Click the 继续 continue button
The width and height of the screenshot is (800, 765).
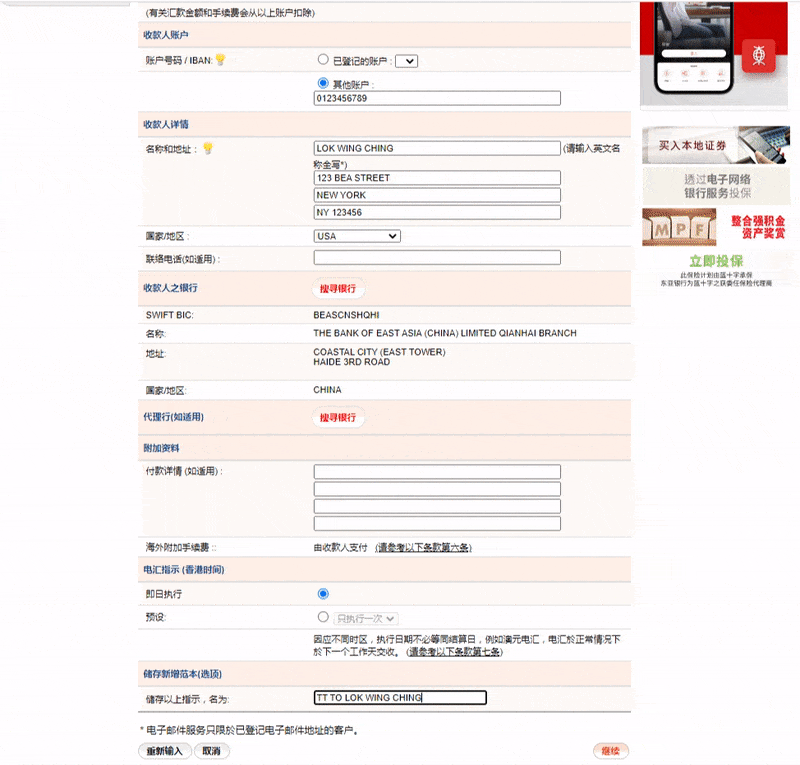coord(611,751)
